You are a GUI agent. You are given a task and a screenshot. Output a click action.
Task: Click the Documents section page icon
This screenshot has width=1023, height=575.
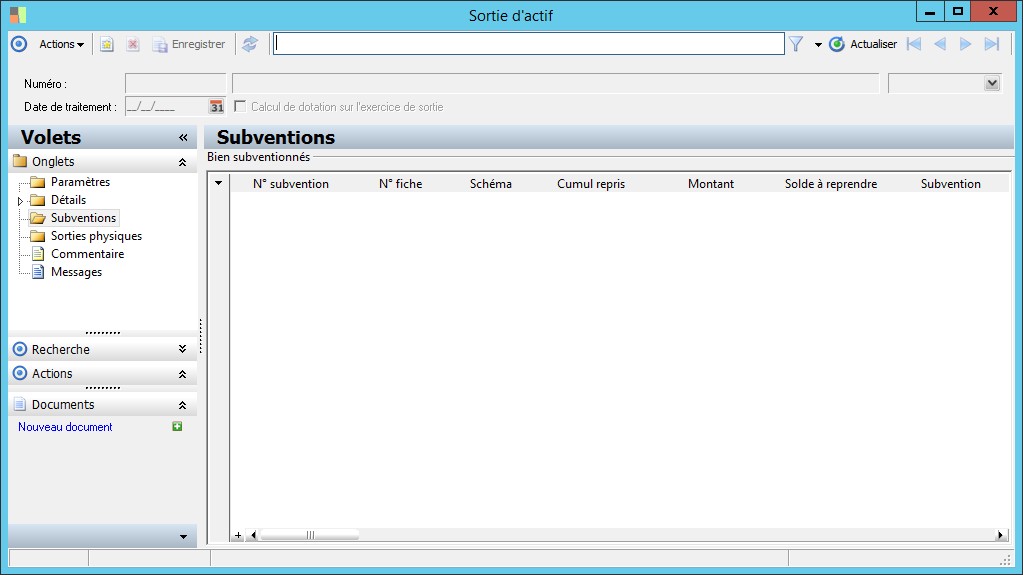point(20,405)
